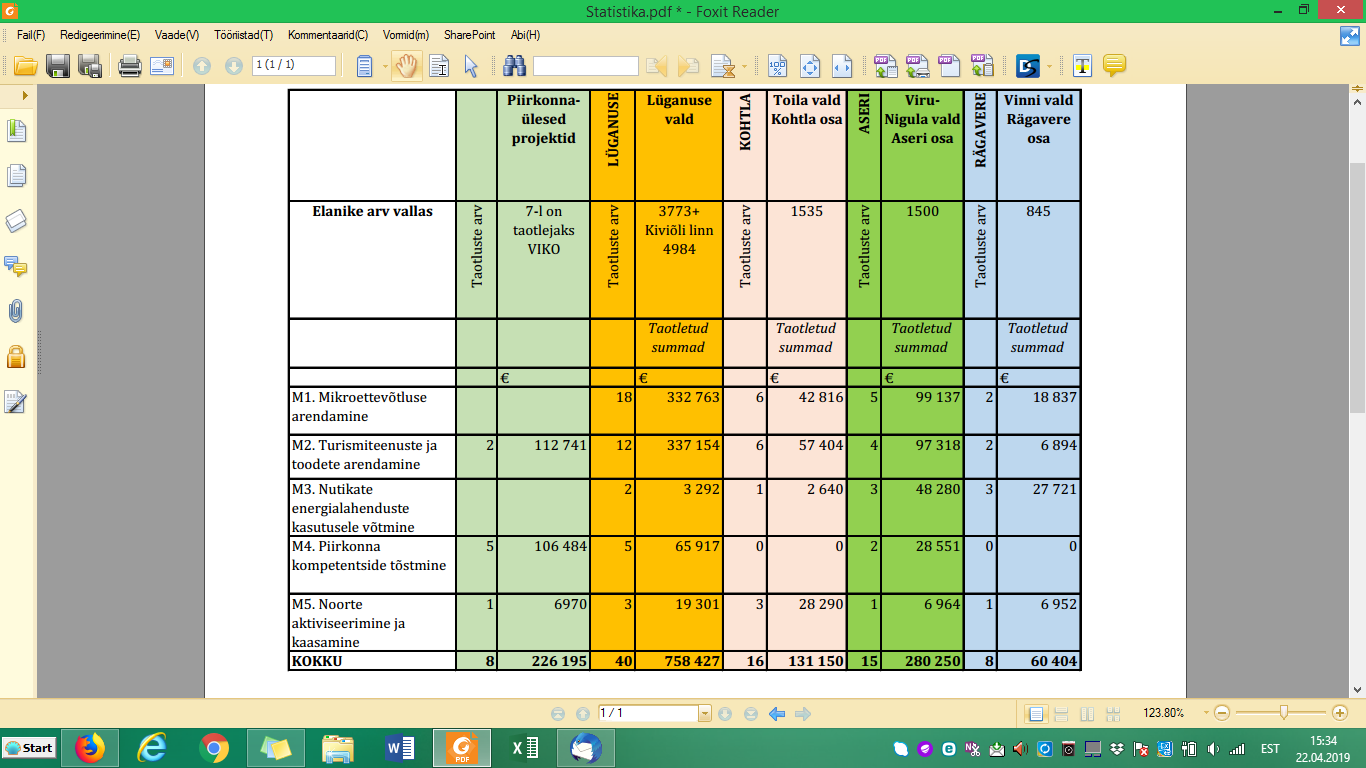
Task: Open the Tööriistad(T) menu
Action: (243, 35)
